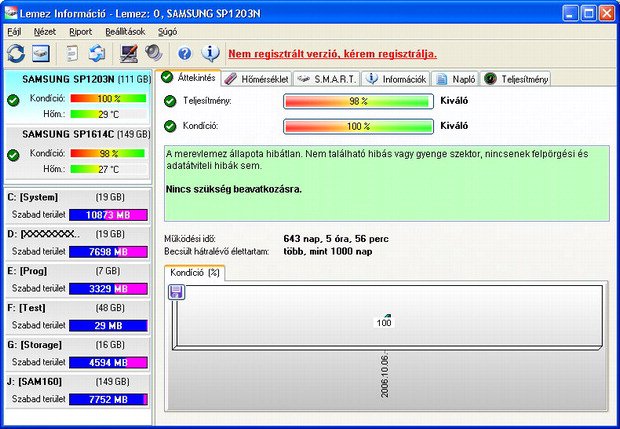
Task: Click Kiváló label beside Kondíció bar
Action: pyautogui.click(x=454, y=126)
